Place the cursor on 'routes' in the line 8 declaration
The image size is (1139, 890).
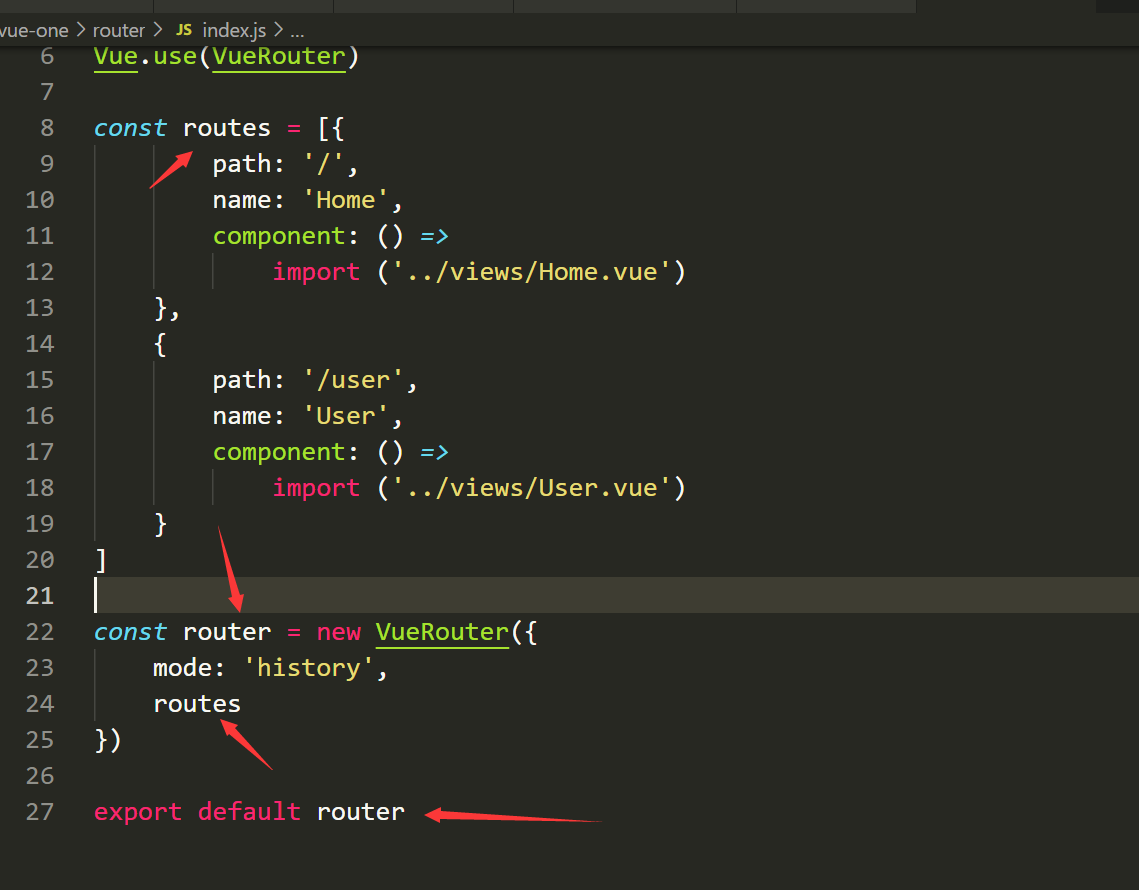[x=227, y=128]
